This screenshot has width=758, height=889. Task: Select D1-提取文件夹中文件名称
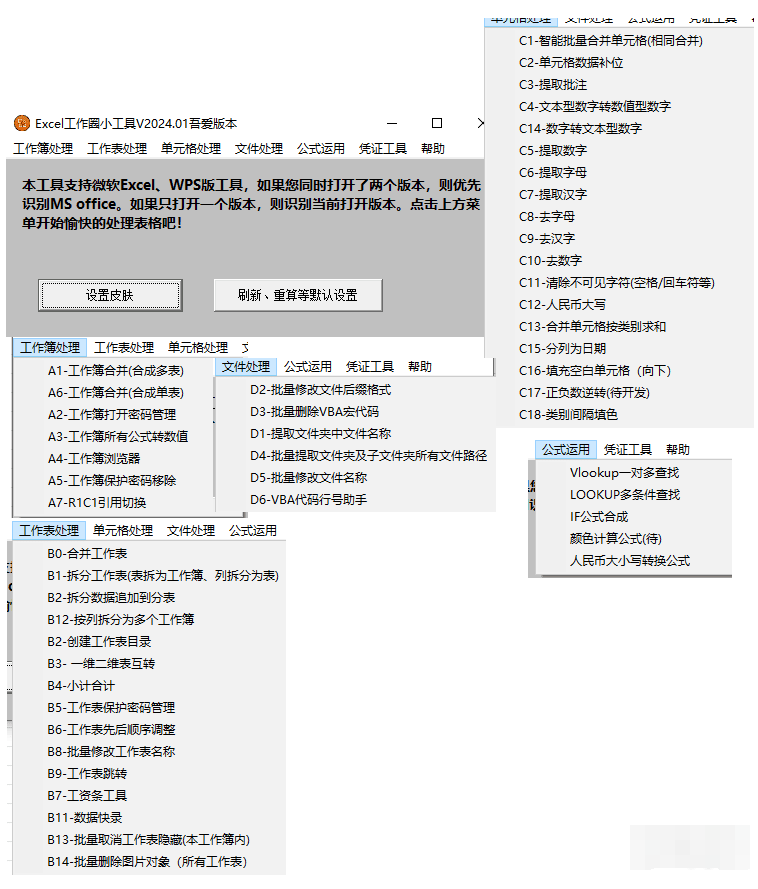click(320, 434)
